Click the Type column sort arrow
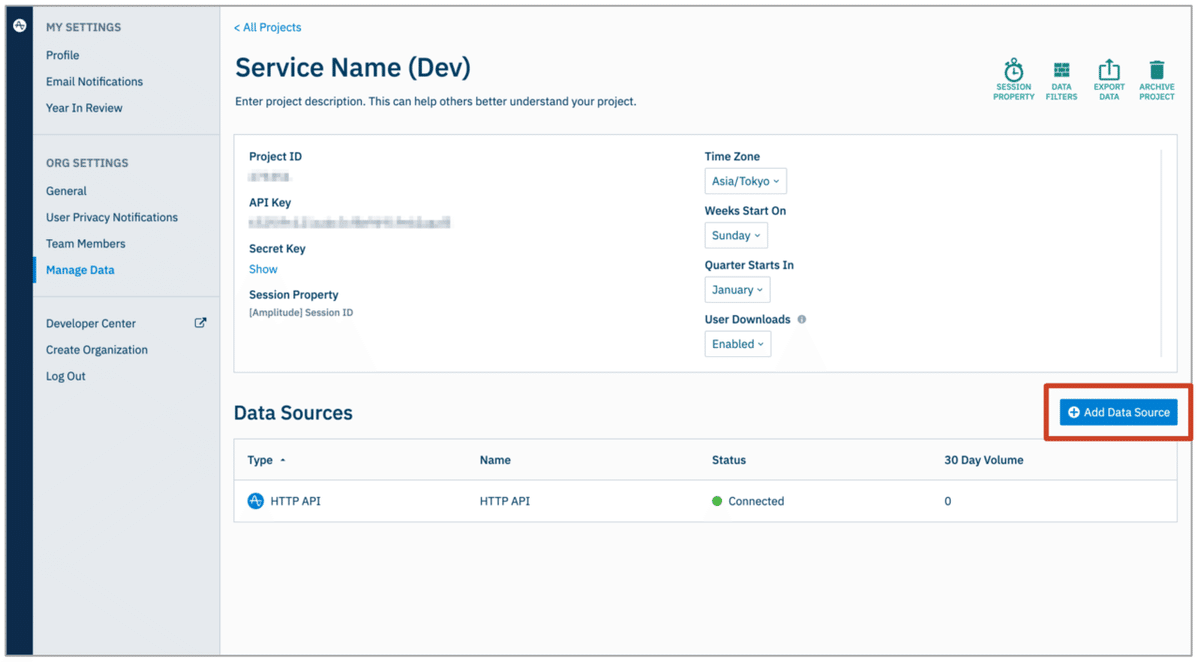1200x662 pixels. pos(283,460)
